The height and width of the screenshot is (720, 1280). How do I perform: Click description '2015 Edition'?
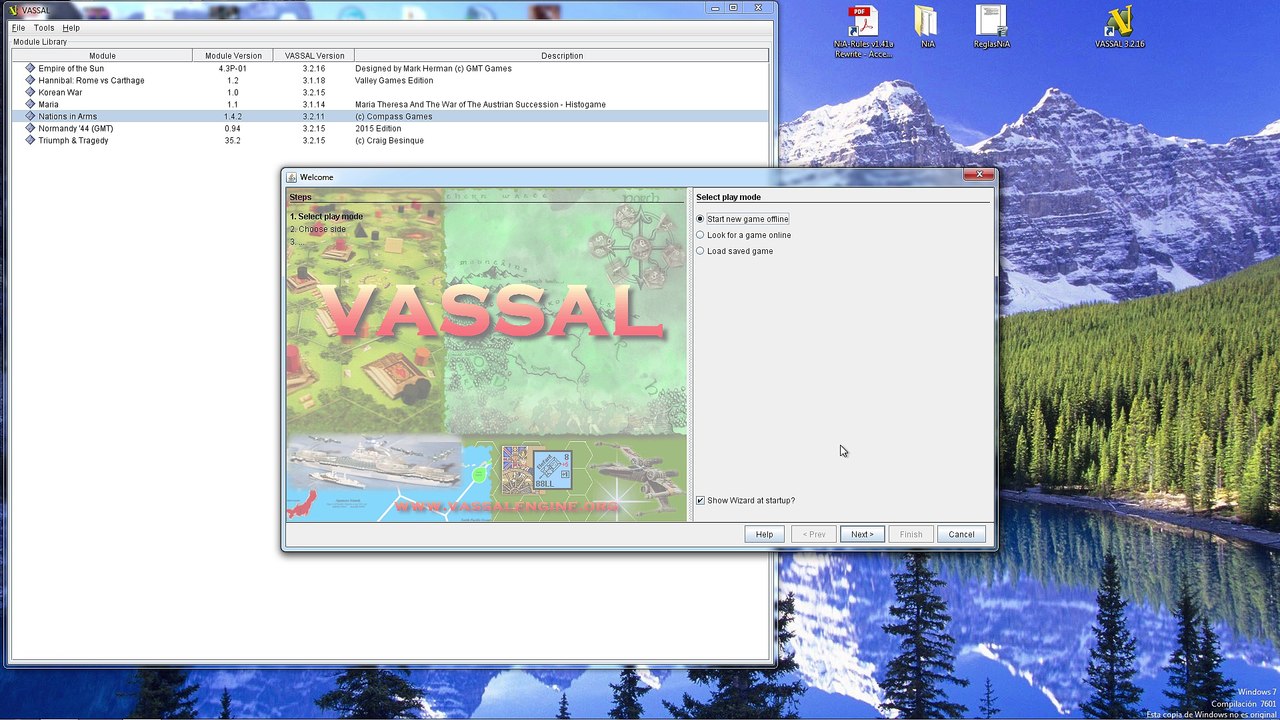(378, 128)
